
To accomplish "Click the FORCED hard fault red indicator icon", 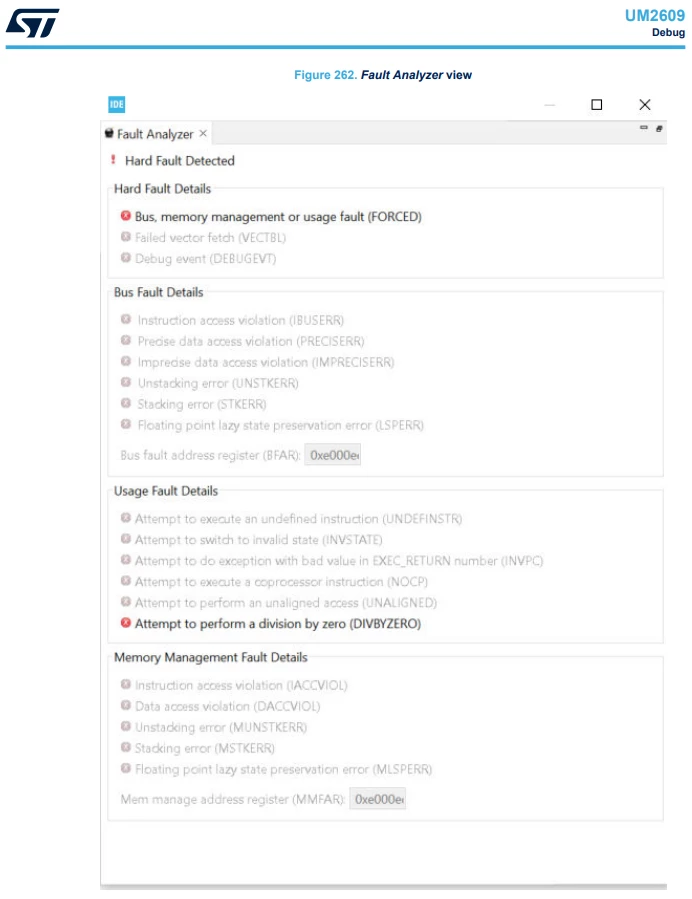I will click(126, 216).
